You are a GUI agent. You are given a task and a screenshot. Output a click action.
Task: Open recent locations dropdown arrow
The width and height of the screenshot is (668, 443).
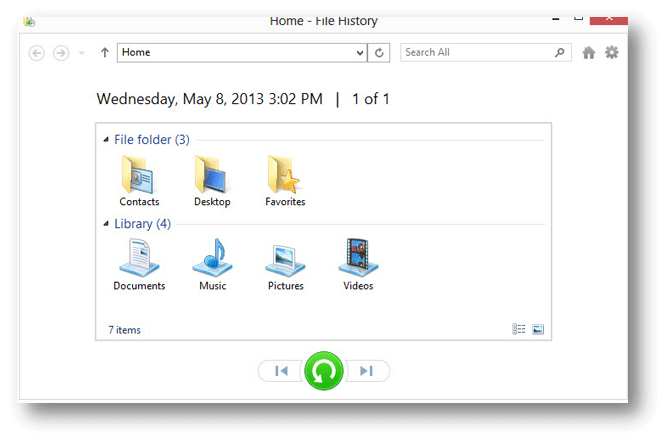[x=81, y=53]
